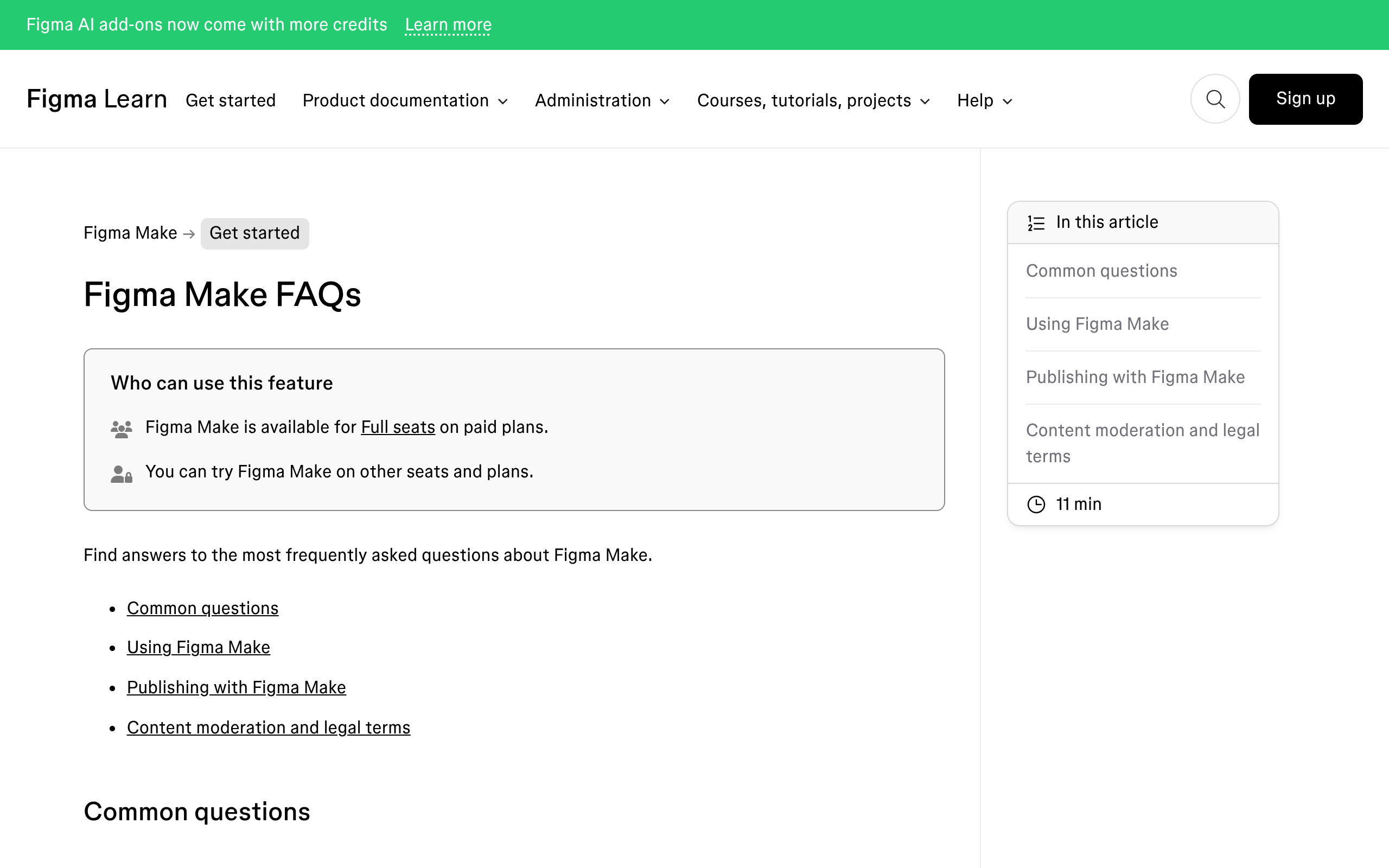Image resolution: width=1389 pixels, height=868 pixels.
Task: Open Courses, tutorials, projects dropdown
Action: [813, 100]
